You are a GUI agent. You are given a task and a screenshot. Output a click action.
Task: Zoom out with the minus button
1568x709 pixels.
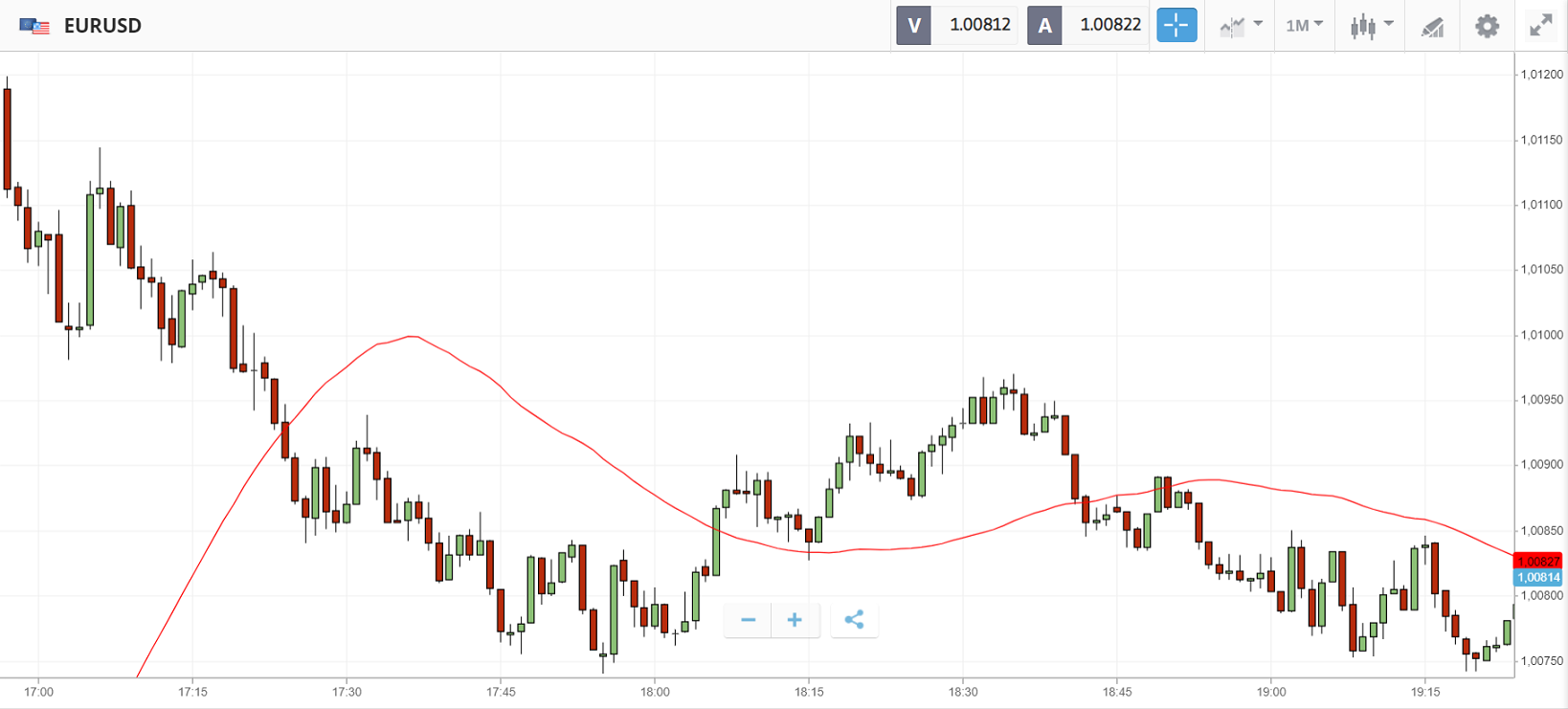coord(749,620)
